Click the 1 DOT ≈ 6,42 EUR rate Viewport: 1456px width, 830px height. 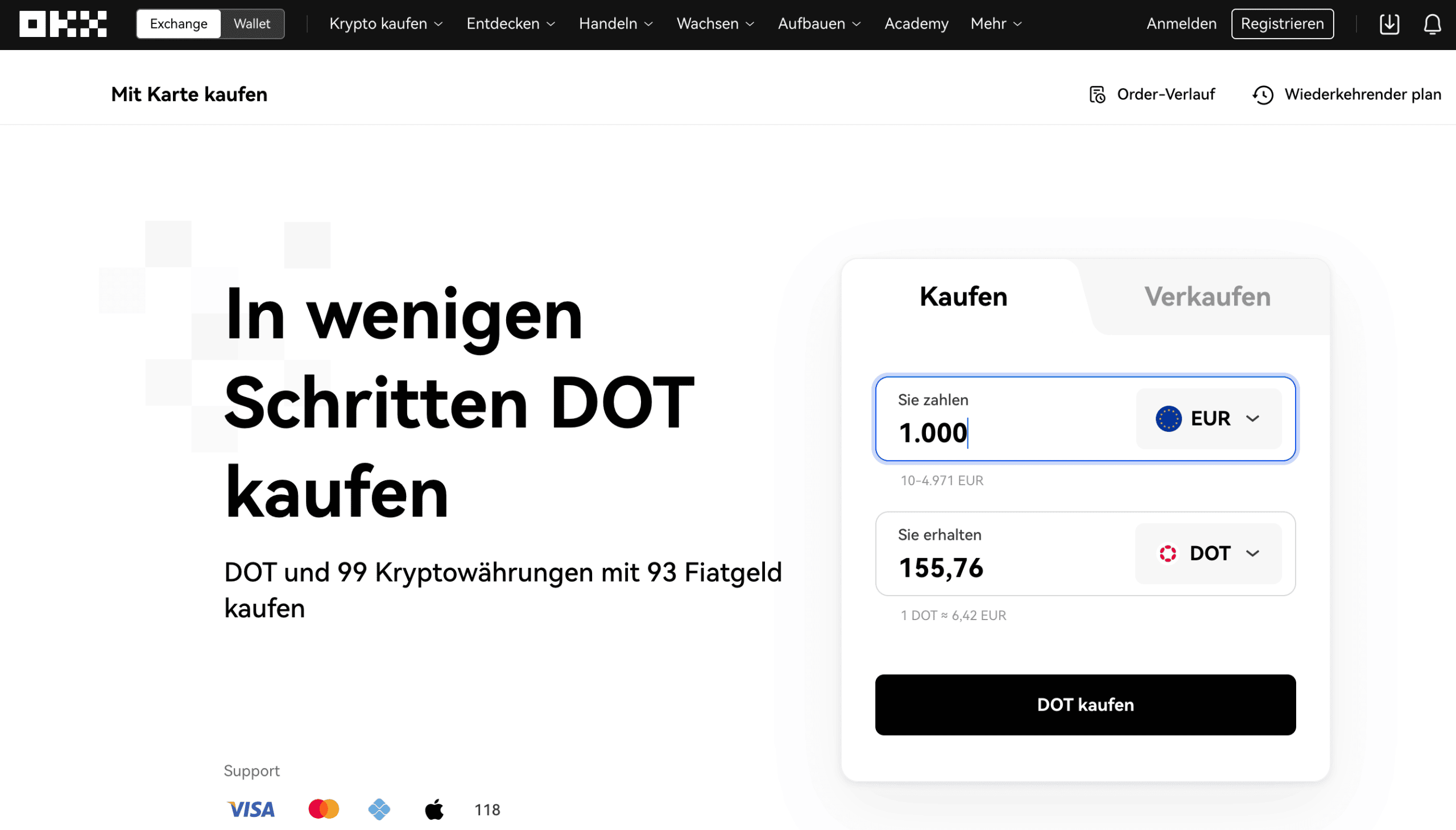[x=953, y=616]
